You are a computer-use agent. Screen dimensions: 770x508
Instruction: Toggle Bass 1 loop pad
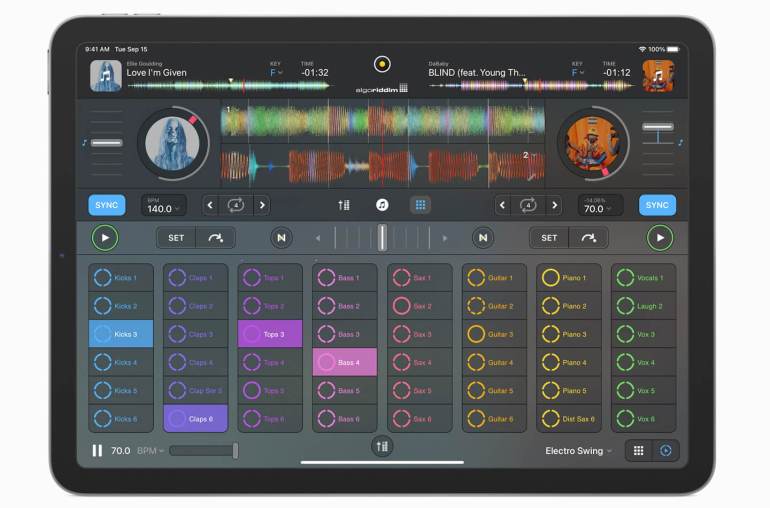coord(345,278)
